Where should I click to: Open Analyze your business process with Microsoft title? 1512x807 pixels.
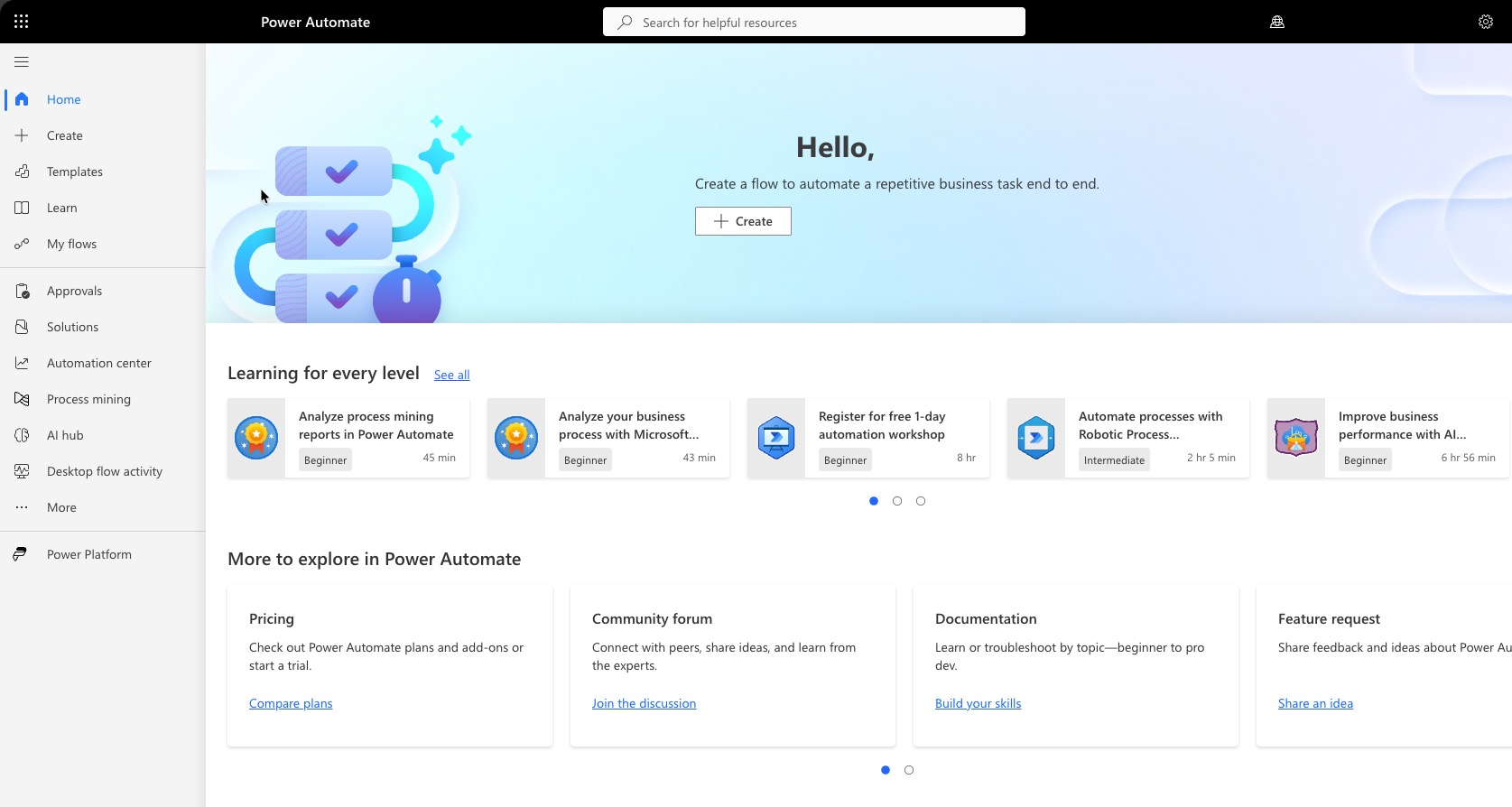pos(629,425)
